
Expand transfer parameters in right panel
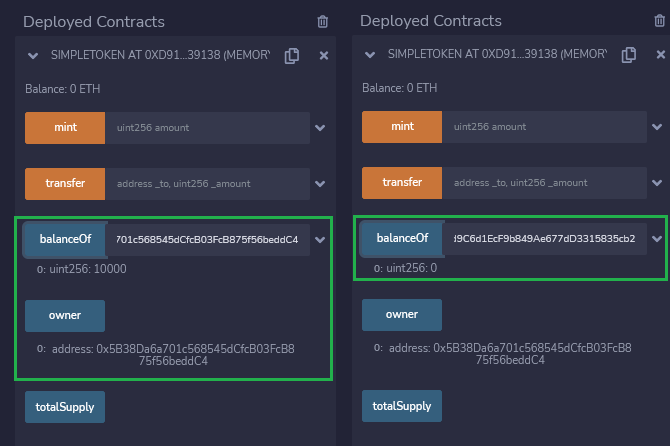point(657,183)
